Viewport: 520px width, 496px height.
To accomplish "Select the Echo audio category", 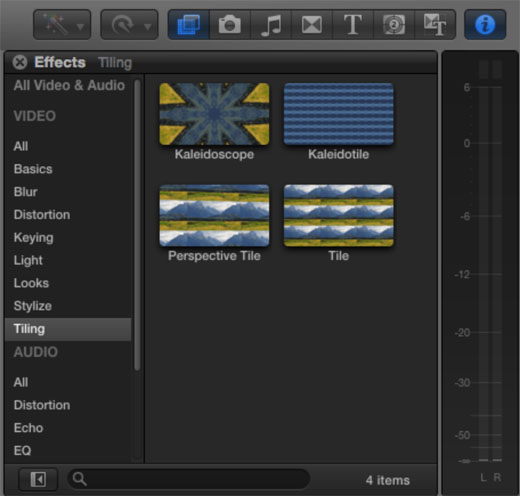I will pyautogui.click(x=28, y=428).
